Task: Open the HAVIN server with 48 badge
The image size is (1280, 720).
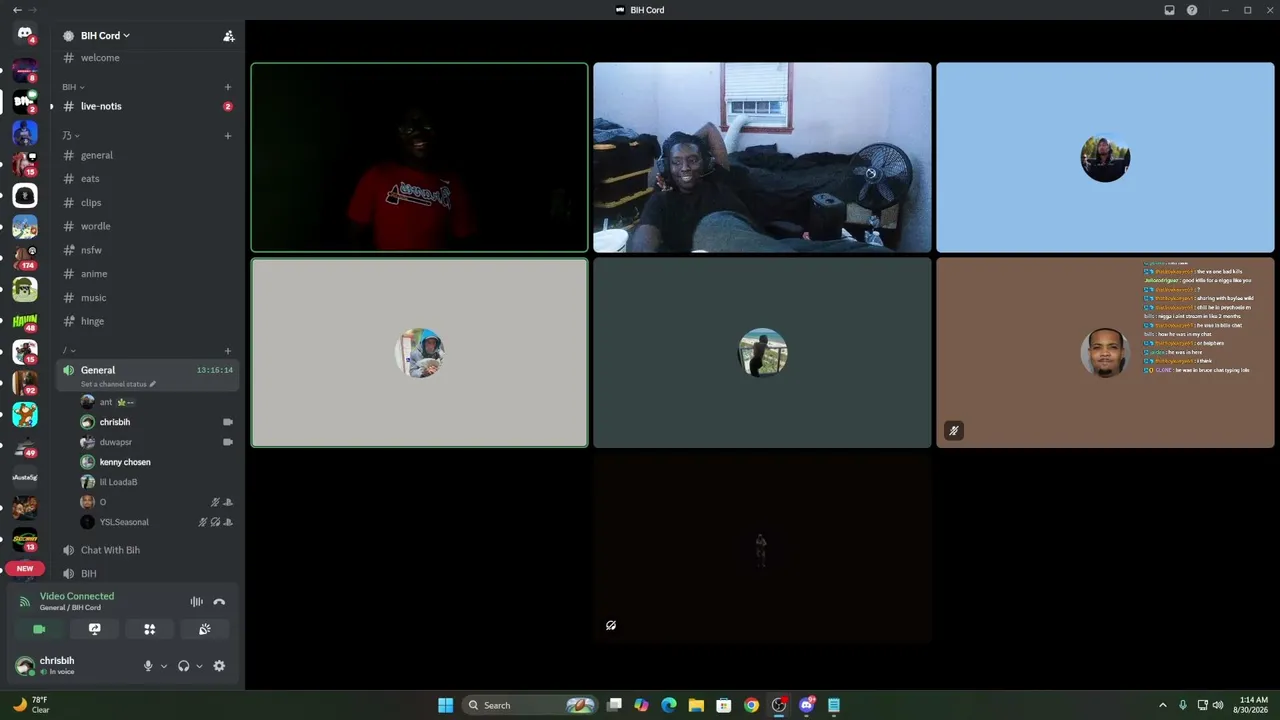Action: tap(25, 321)
